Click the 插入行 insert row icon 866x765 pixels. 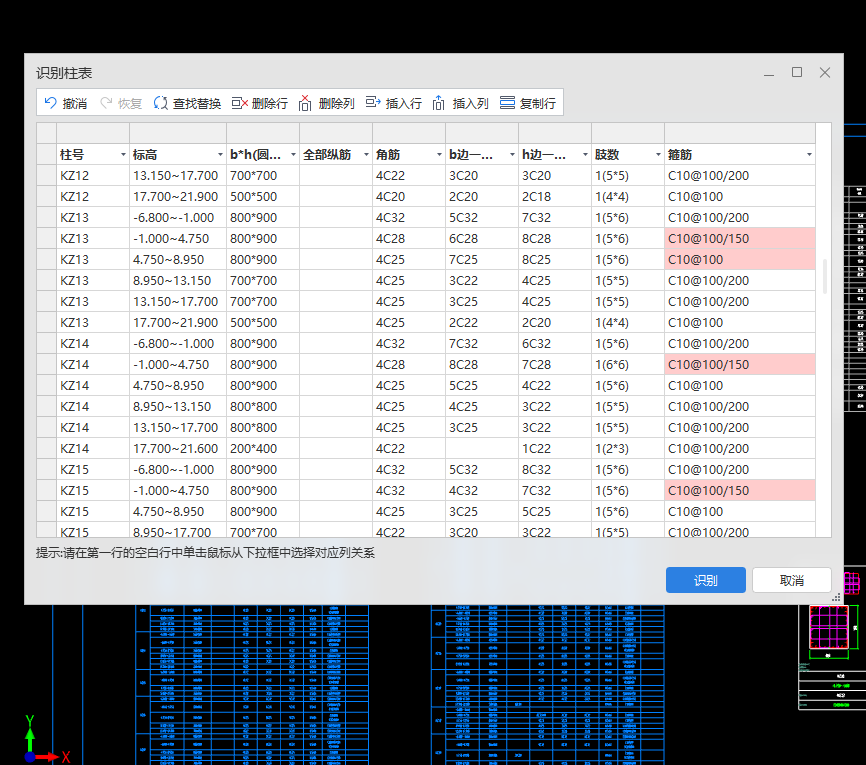click(x=373, y=103)
